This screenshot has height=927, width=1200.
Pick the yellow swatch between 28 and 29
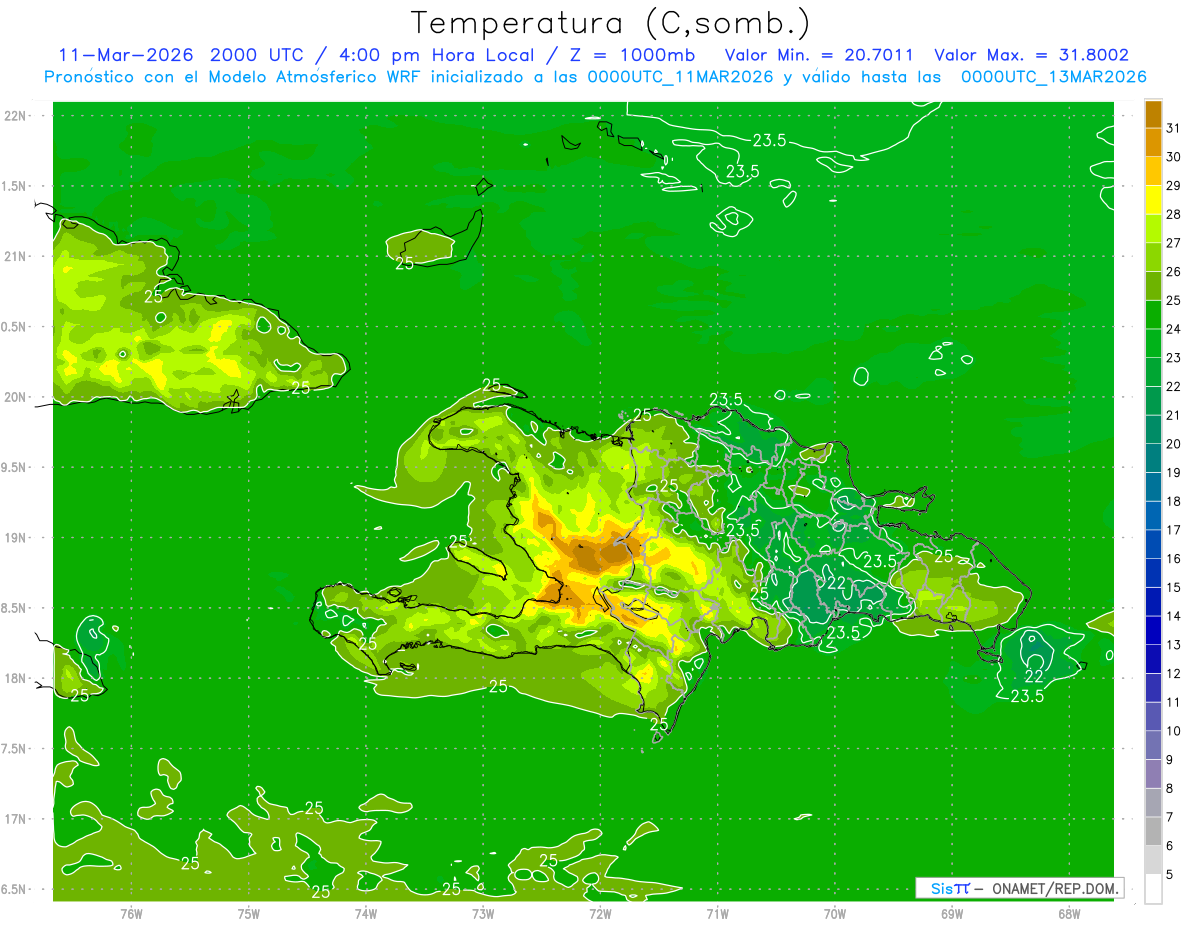point(1153,199)
